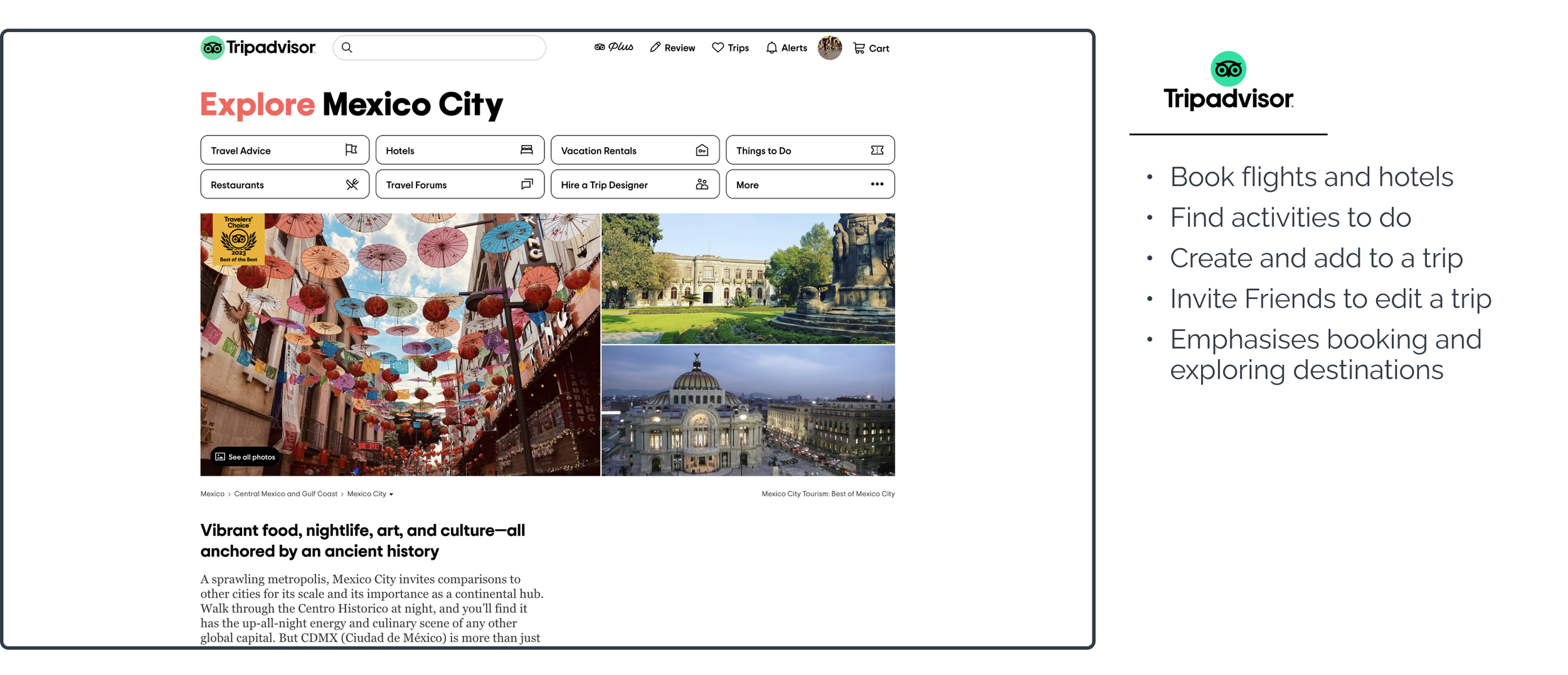This screenshot has height=675, width=1568.
Task: Click Mexico City Tourism: Best of Mexico City
Action: tap(828, 494)
